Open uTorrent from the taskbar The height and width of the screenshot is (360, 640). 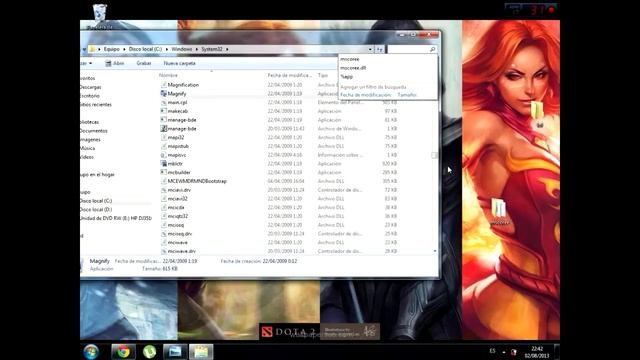pyautogui.click(x=149, y=351)
